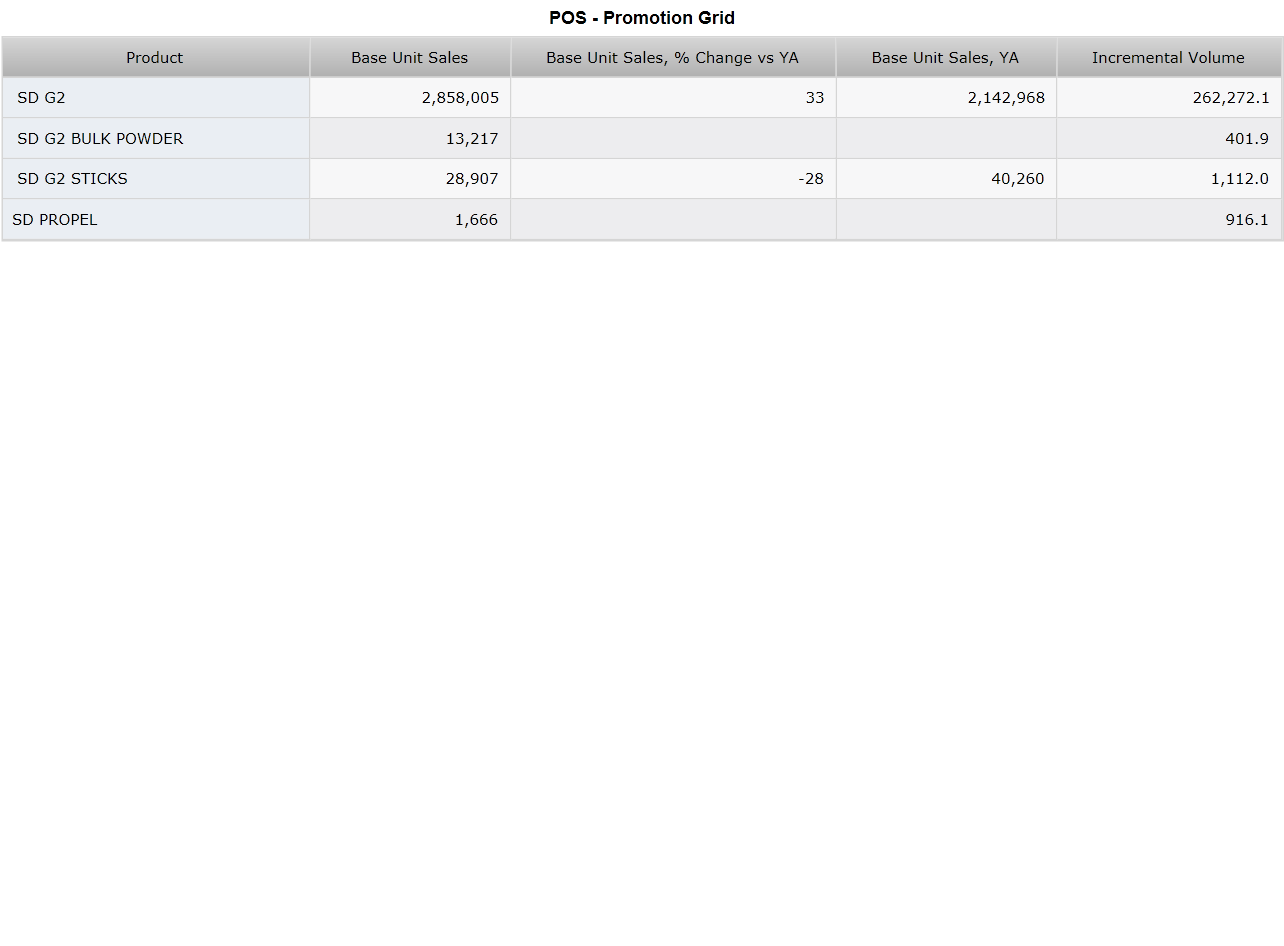Select the SD G2 product row label
The height and width of the screenshot is (946, 1284).
pos(156,98)
